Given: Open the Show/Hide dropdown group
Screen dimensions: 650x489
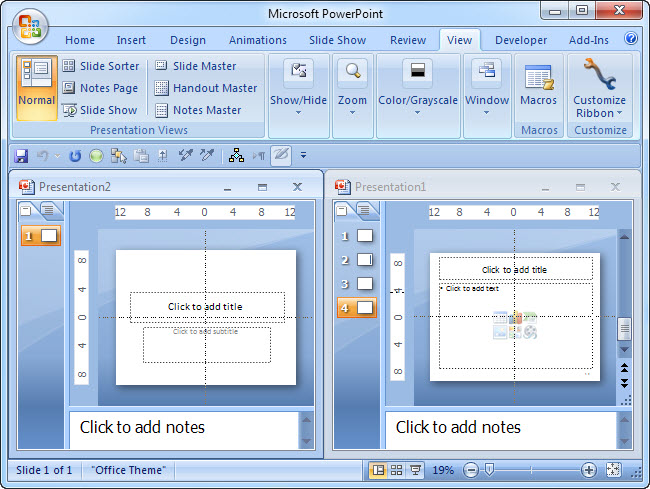Looking at the screenshot, I should tap(298, 95).
